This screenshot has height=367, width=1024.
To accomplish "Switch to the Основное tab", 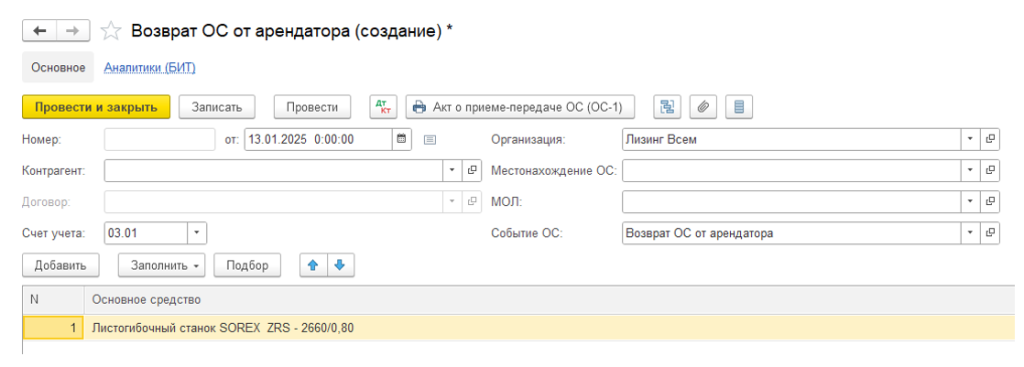I will tap(58, 67).
